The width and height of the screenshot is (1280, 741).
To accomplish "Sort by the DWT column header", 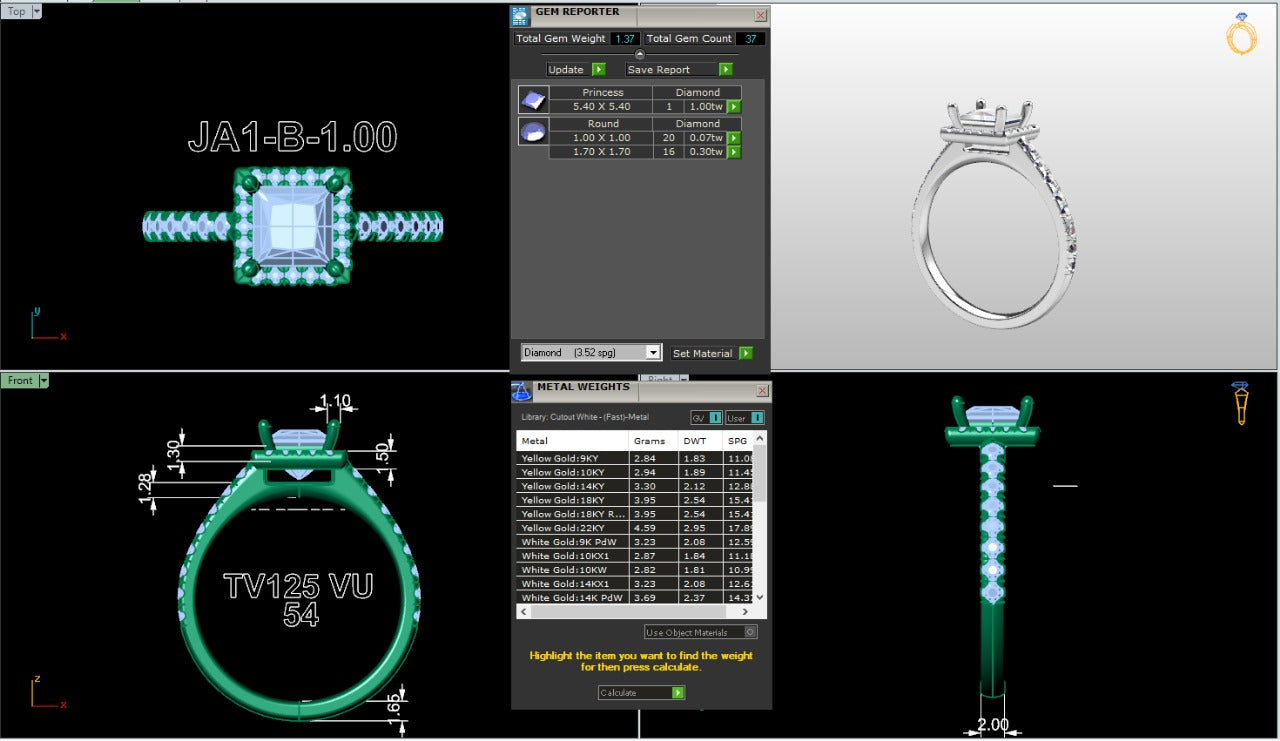I will (700, 441).
